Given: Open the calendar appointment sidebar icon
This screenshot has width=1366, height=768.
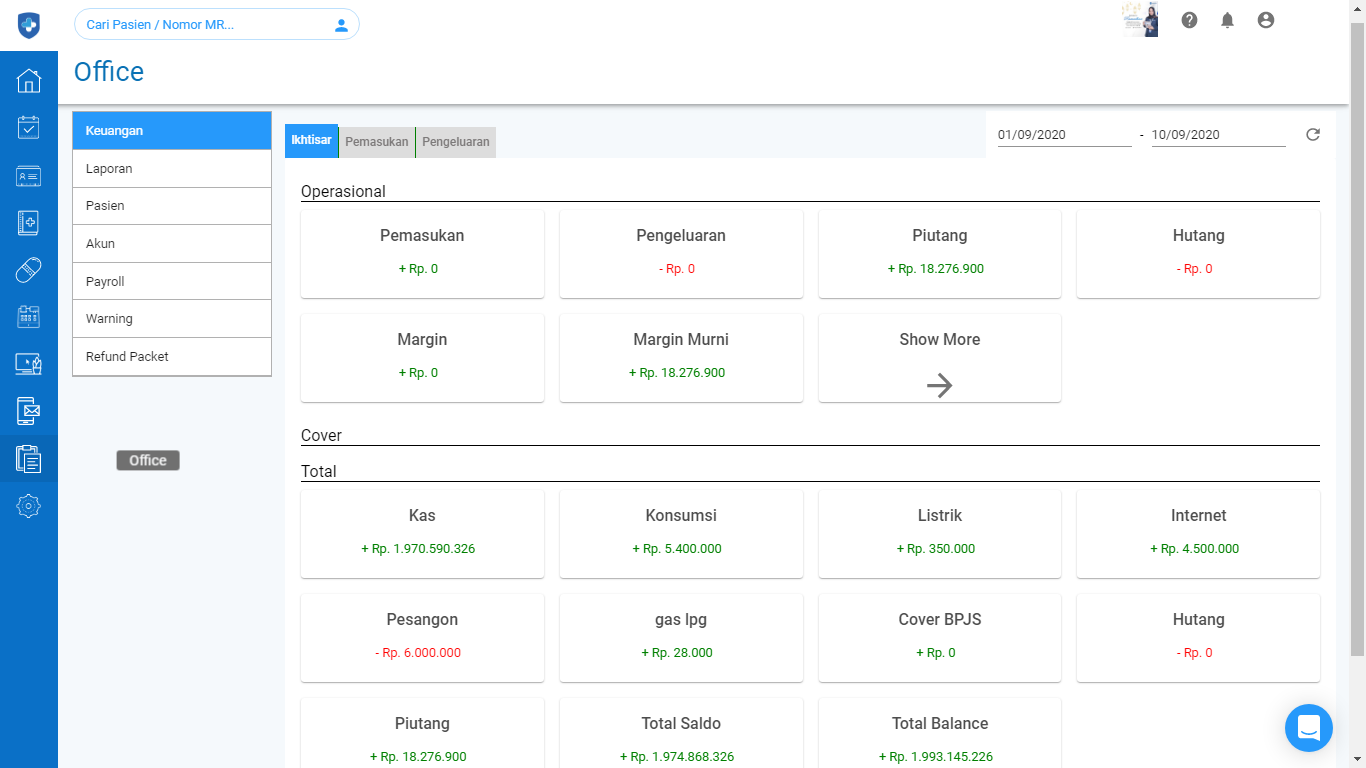Looking at the screenshot, I should point(29,127).
